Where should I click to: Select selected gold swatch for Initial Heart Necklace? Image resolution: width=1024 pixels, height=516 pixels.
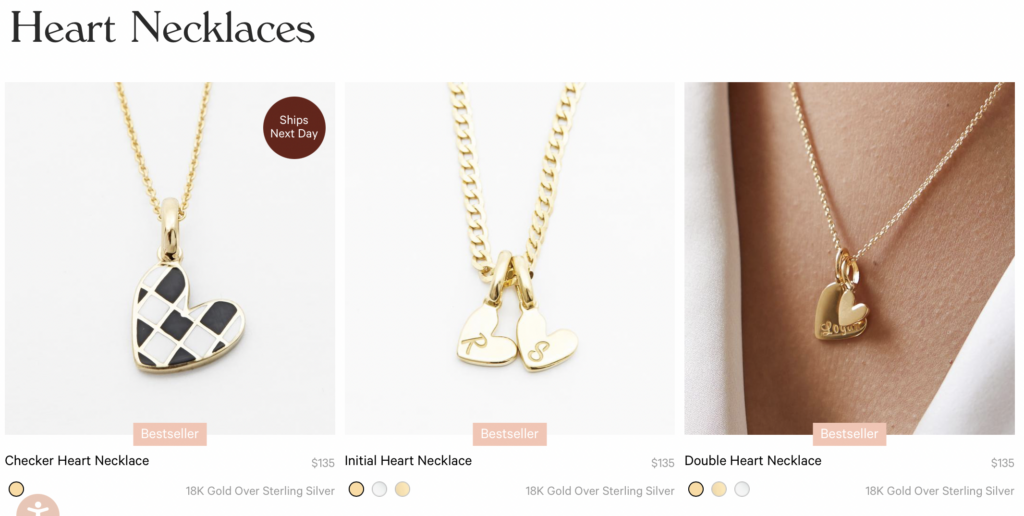(356, 489)
